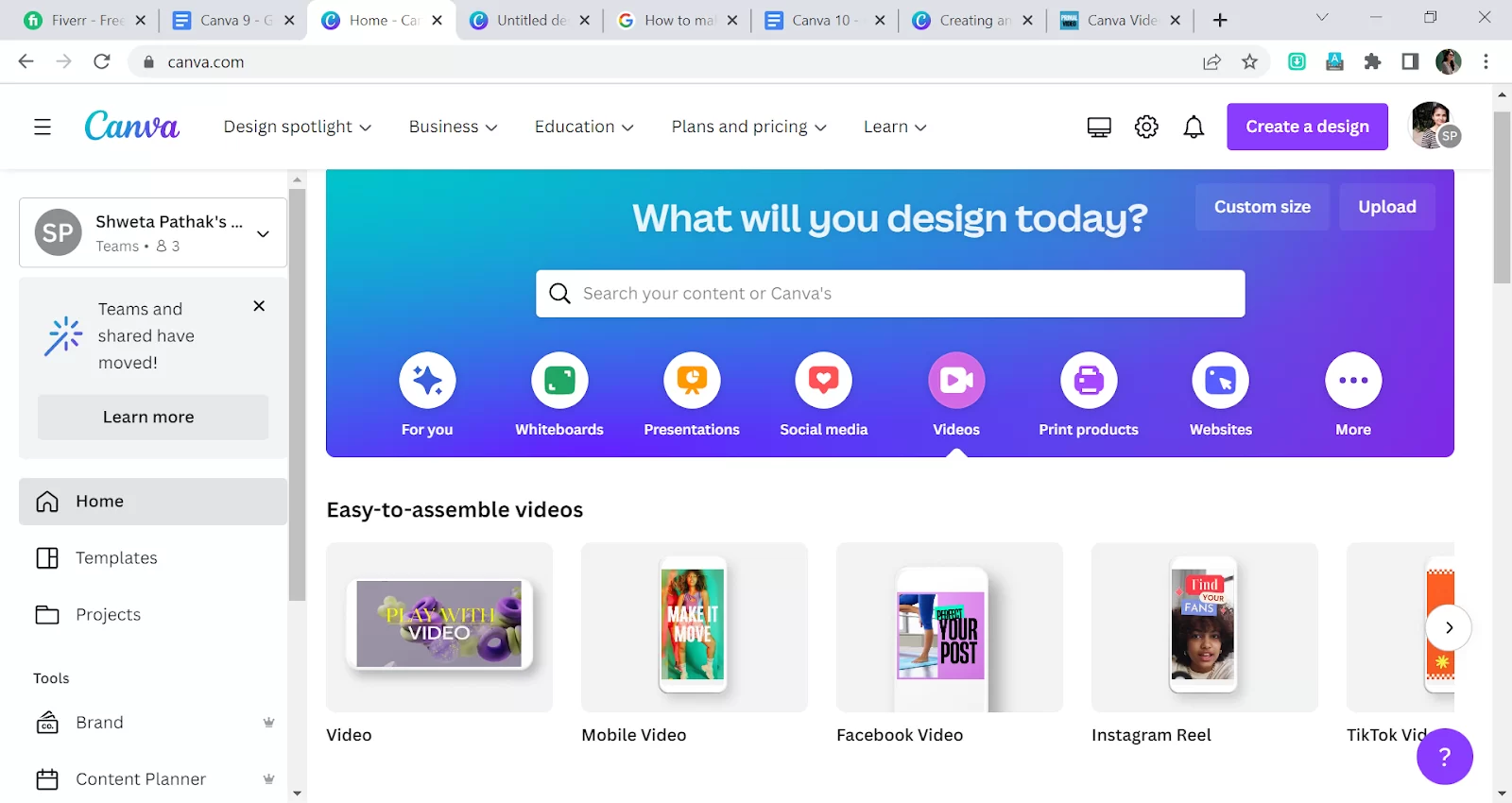The image size is (1512, 803).
Task: Select the Videos category icon
Action: [956, 381]
